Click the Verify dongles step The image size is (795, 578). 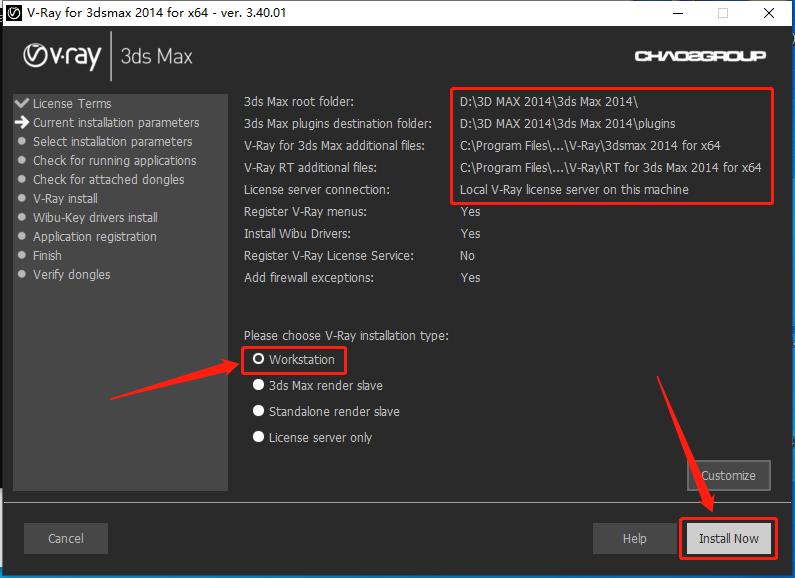click(71, 274)
